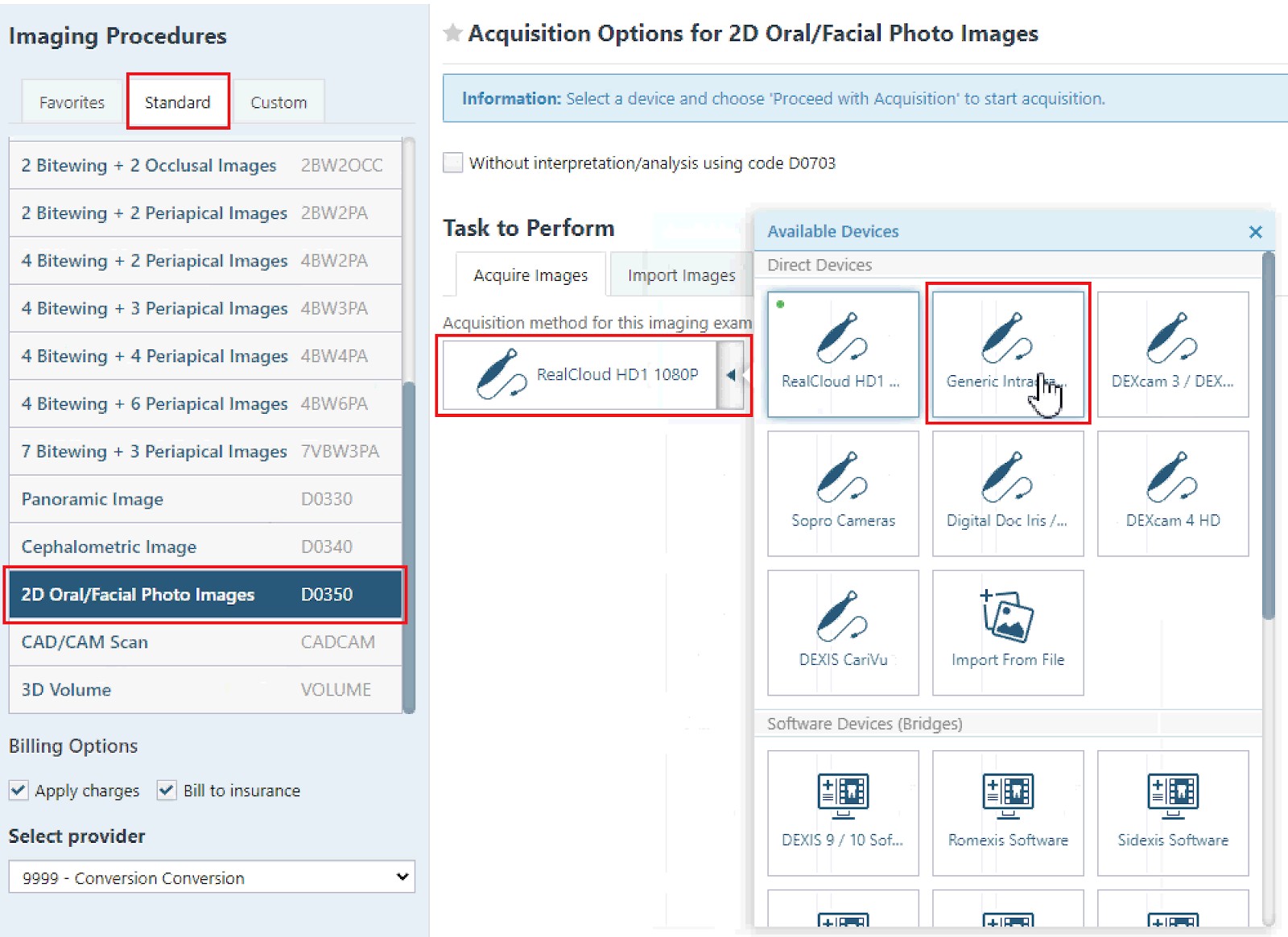The width and height of the screenshot is (1288, 937).
Task: Select 4 Bitewing + 4 Periapical Images row
Action: [x=205, y=356]
